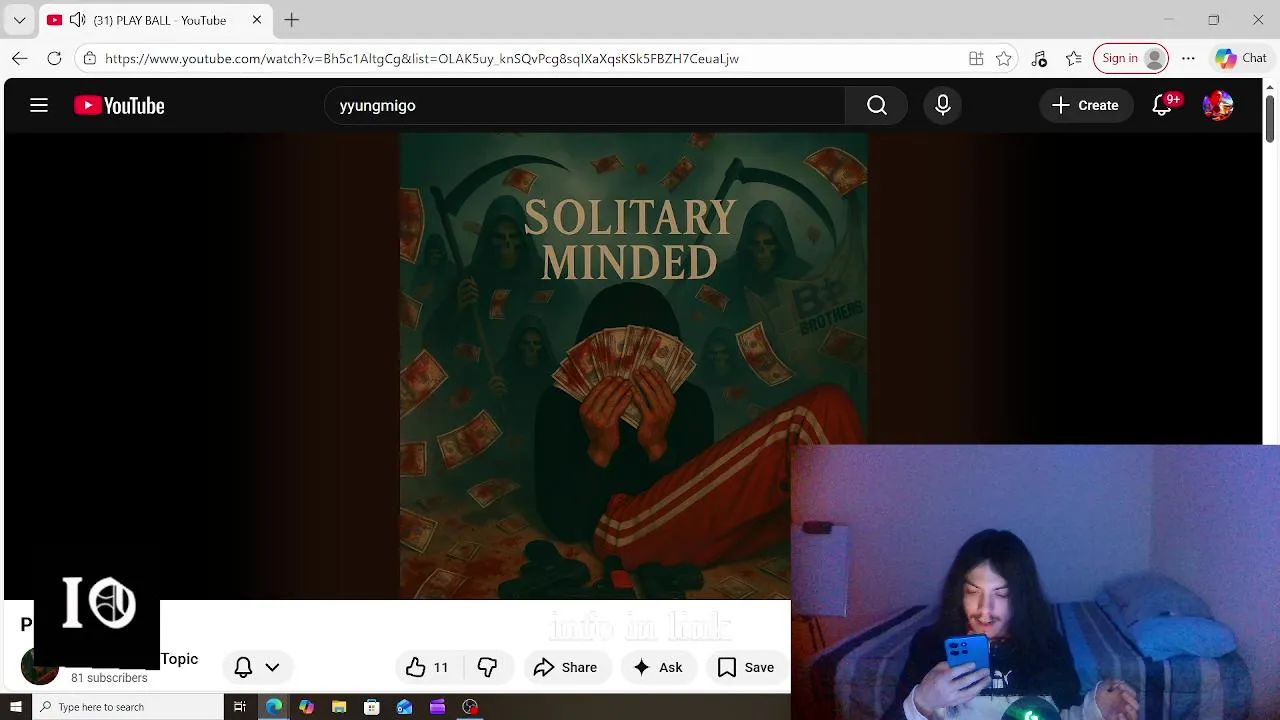The width and height of the screenshot is (1280, 720).
Task: Open the purple clapperboard taskbar app
Action: (437, 707)
